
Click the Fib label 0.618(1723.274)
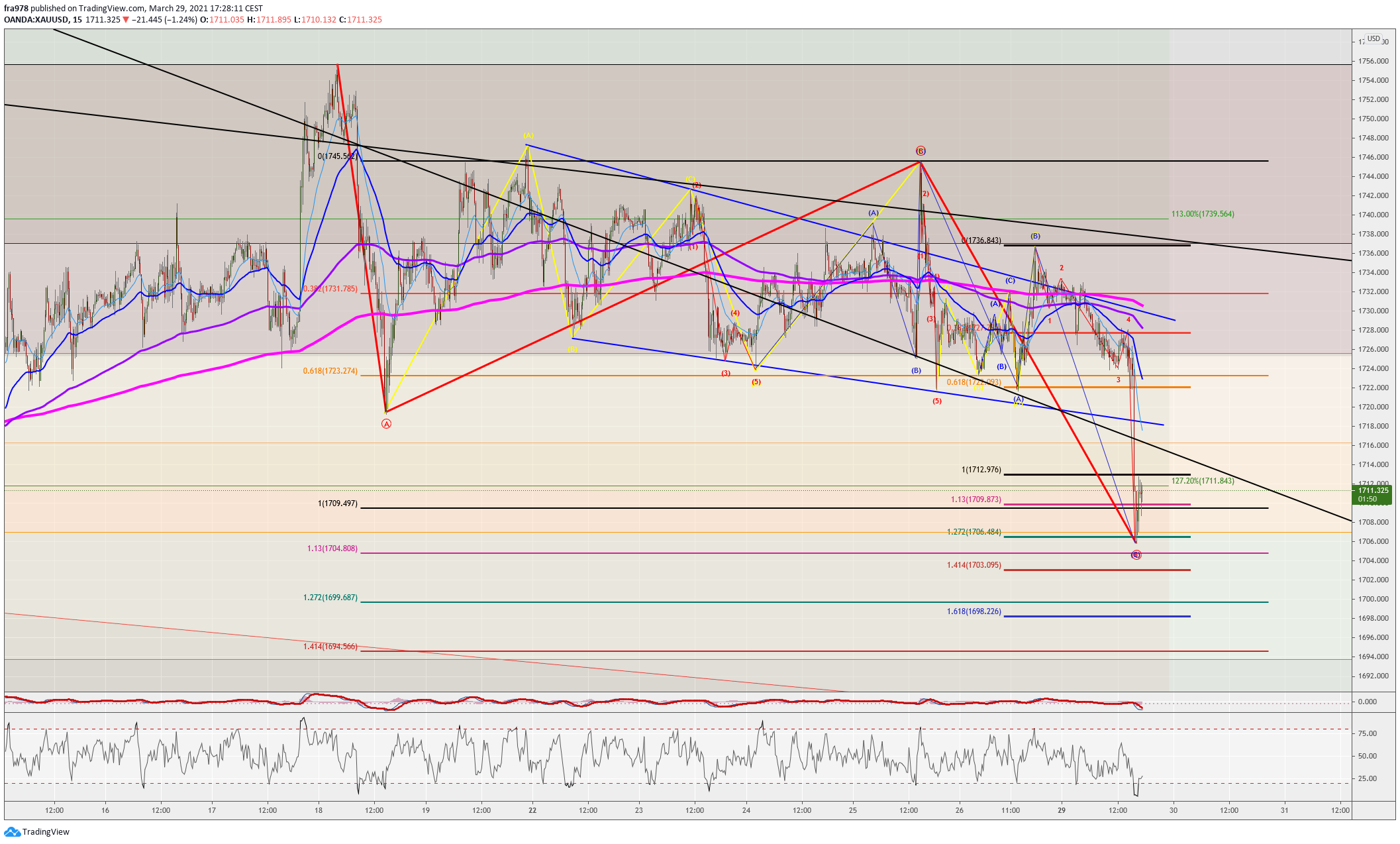(x=330, y=371)
